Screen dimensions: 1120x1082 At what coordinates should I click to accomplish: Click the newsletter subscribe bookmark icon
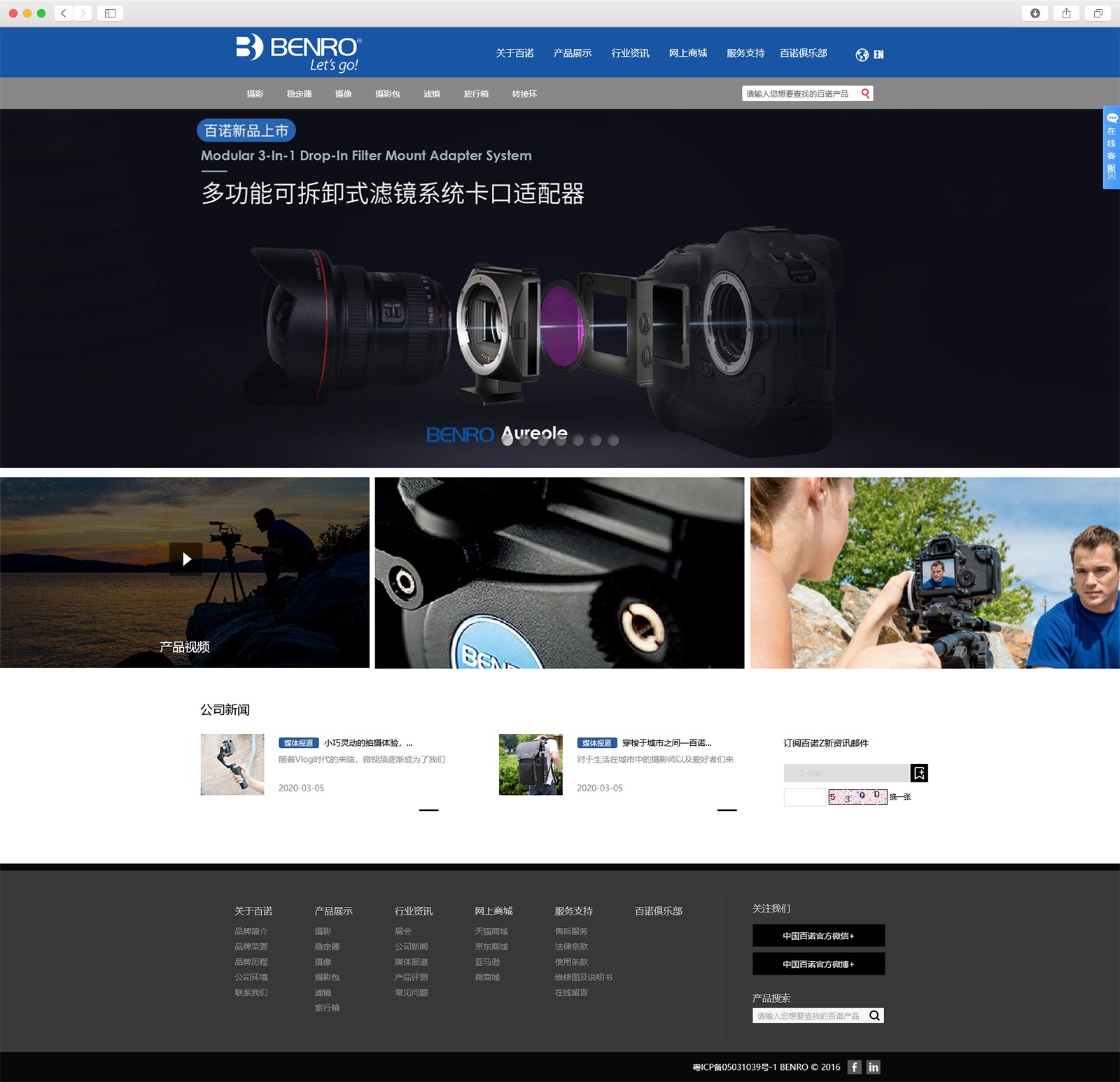tap(919, 772)
